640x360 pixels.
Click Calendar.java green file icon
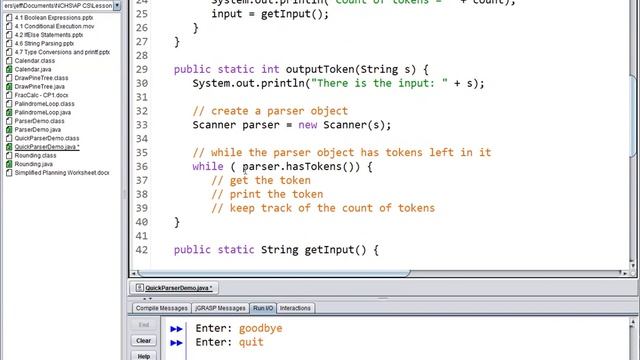point(9,69)
